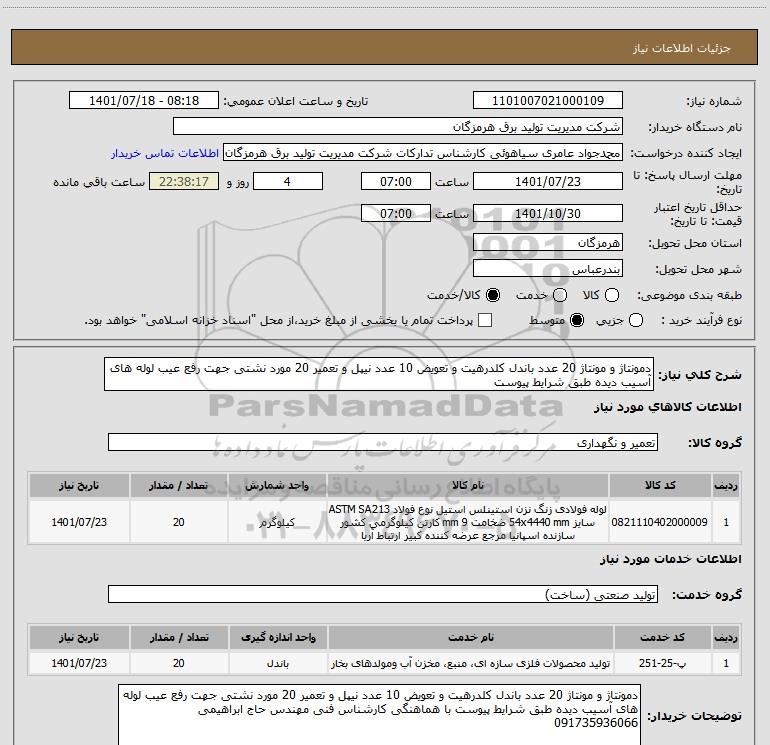Click the buyer name field شرکت مدیریت تولید برق هرمزگان
The height and width of the screenshot is (745, 770).
(x=398, y=126)
